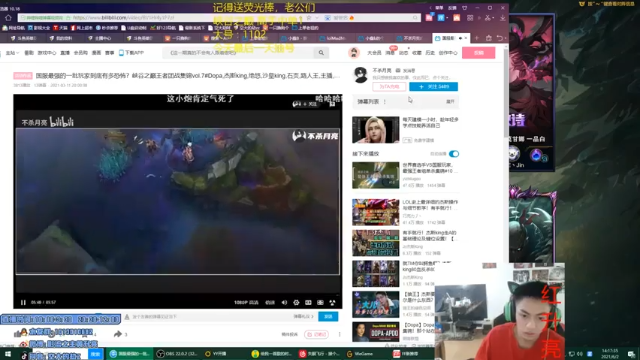This screenshot has width=640, height=360.
Task: Open the browser scissors screenshot tool
Action: (488, 18)
